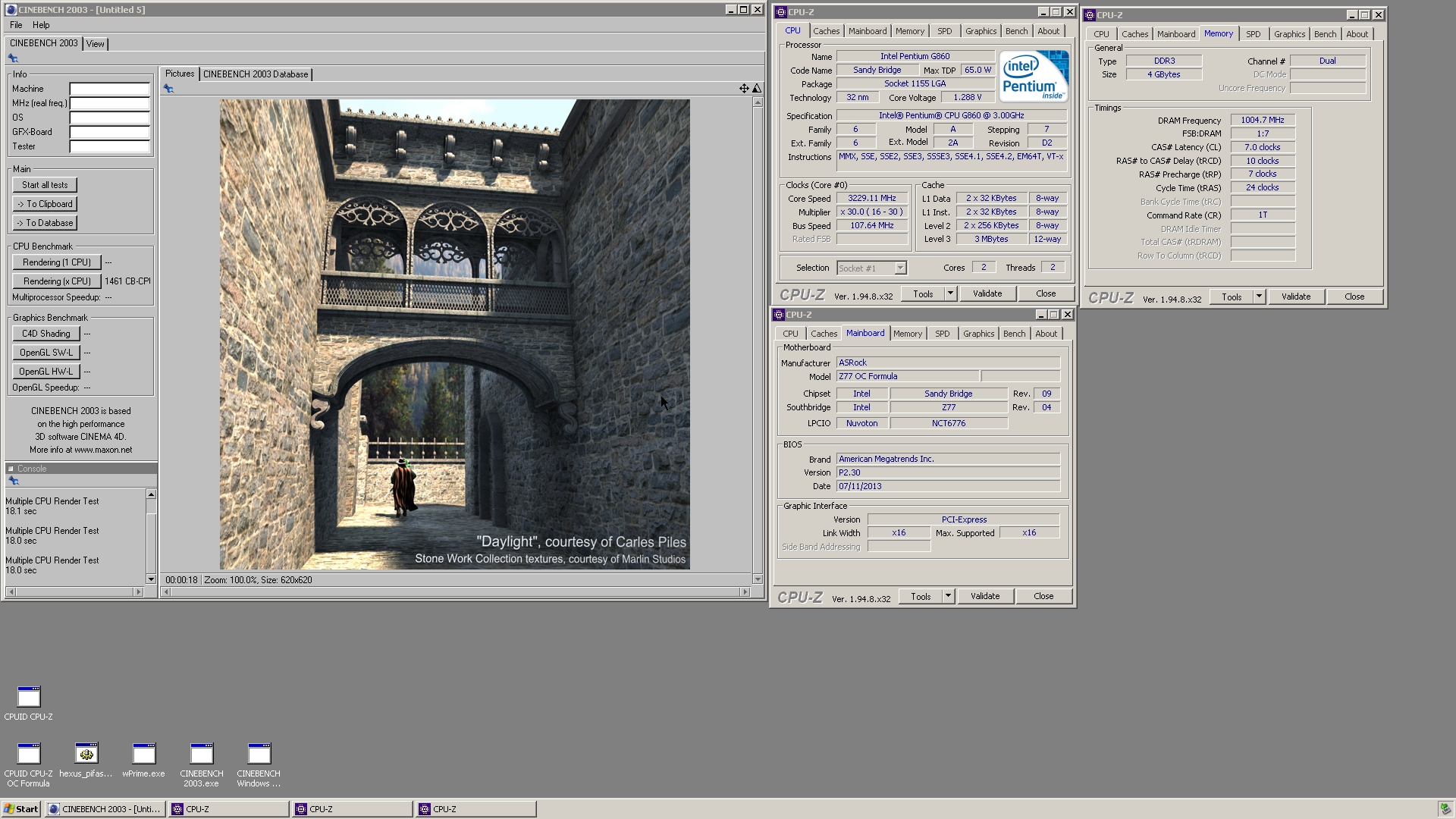This screenshot has height=819, width=1456.
Task: Click the console scroll up arrow
Action: pyautogui.click(x=151, y=494)
